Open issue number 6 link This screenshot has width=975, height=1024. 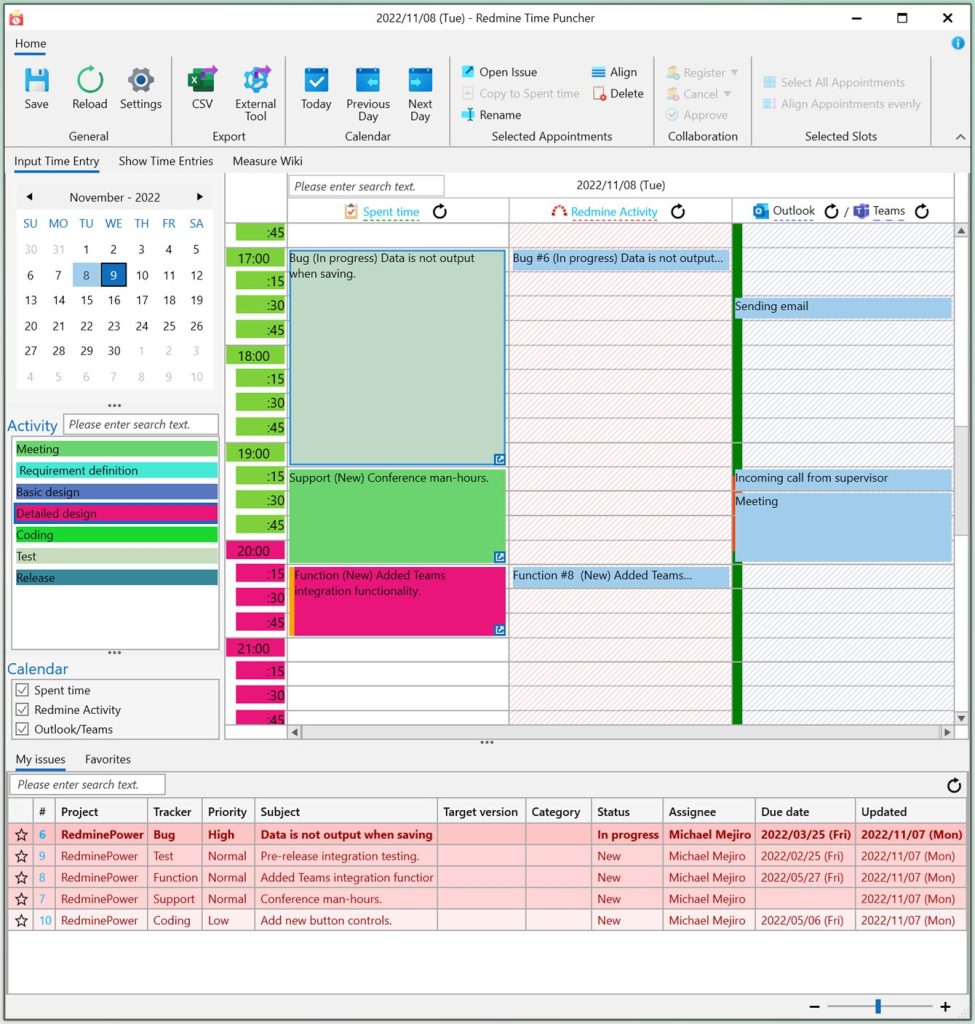point(42,835)
